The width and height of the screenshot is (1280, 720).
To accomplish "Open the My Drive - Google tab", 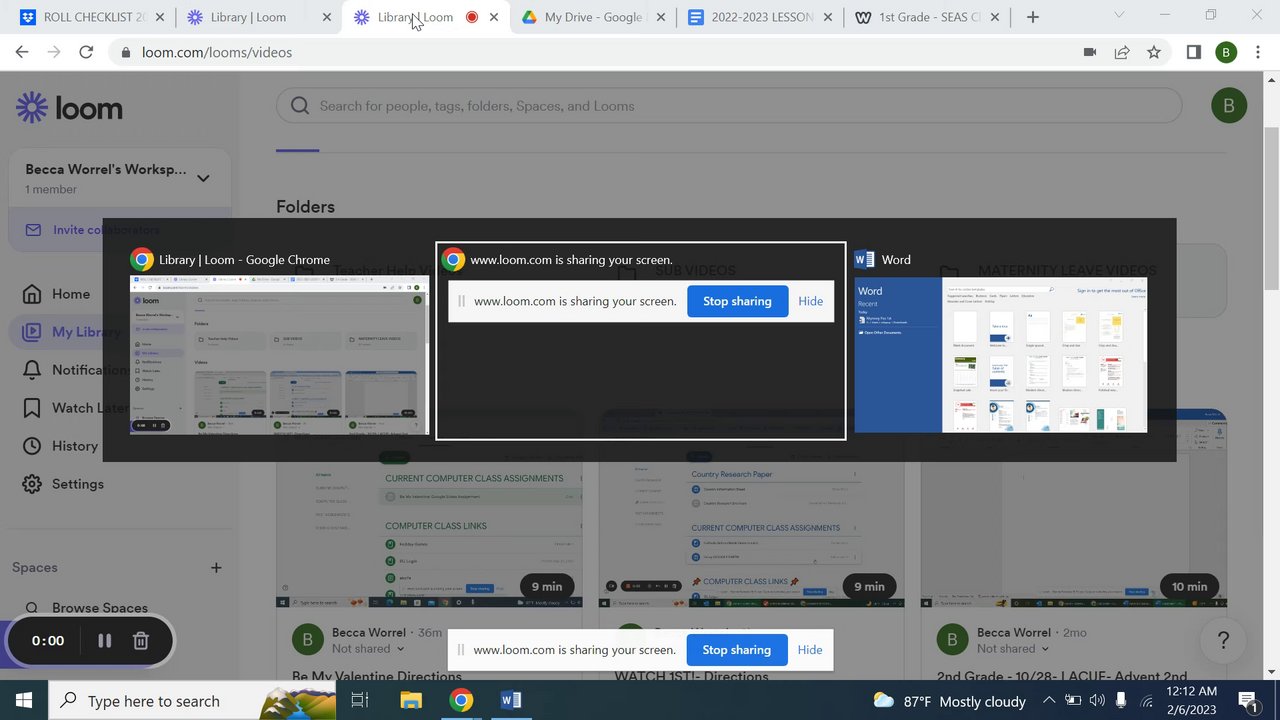I will pos(590,17).
